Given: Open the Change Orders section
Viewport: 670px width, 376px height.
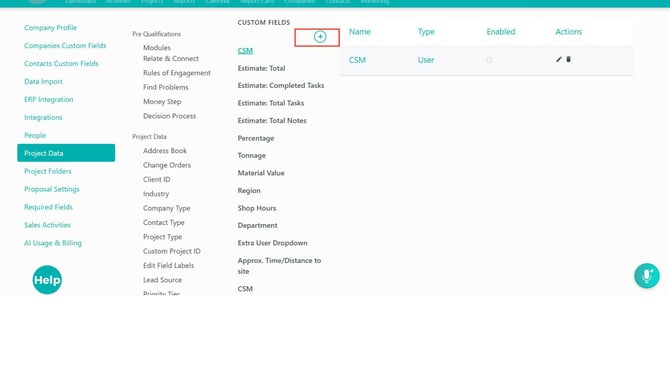Looking at the screenshot, I should click(167, 165).
